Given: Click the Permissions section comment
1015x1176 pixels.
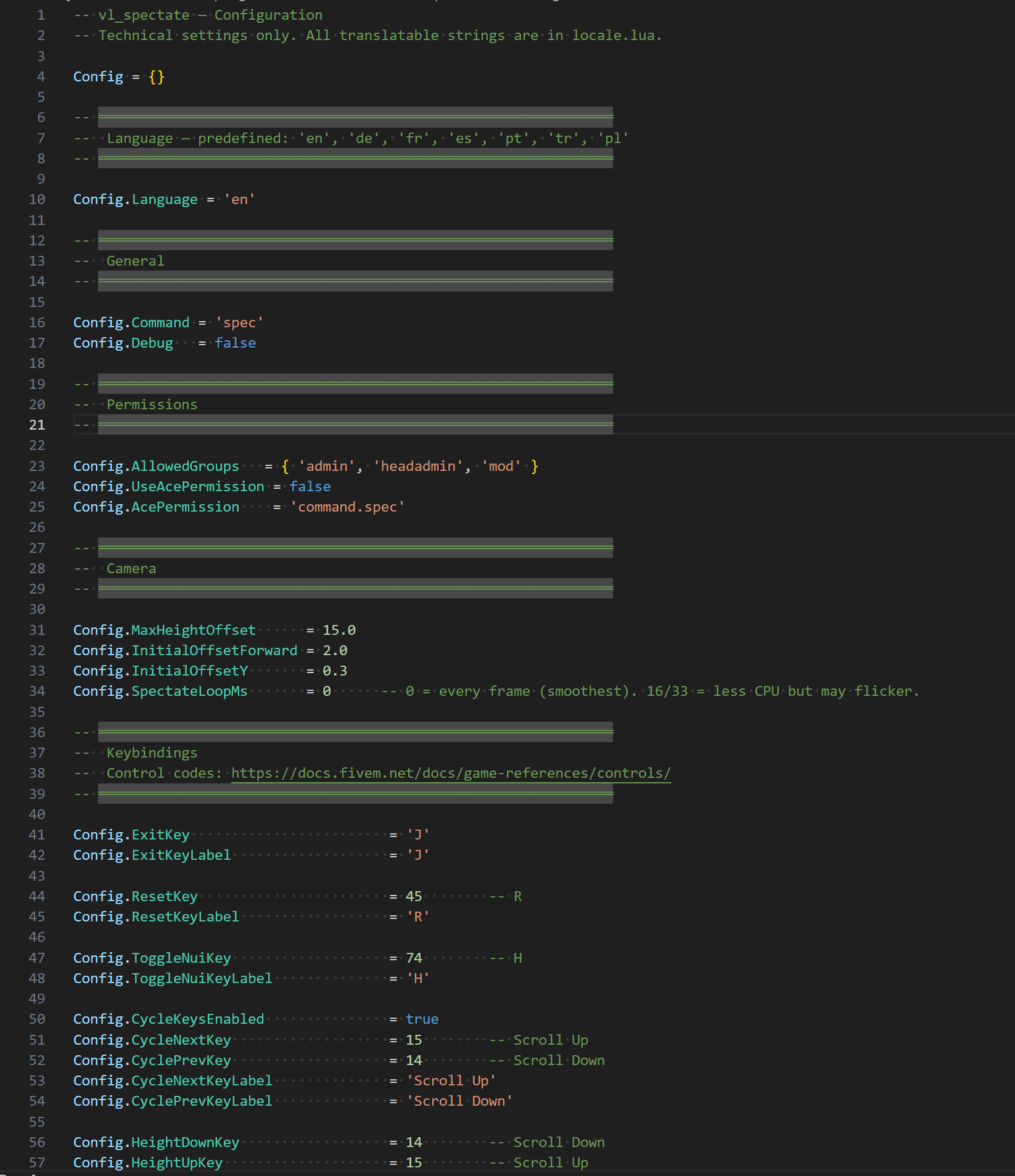Looking at the screenshot, I should click(152, 404).
